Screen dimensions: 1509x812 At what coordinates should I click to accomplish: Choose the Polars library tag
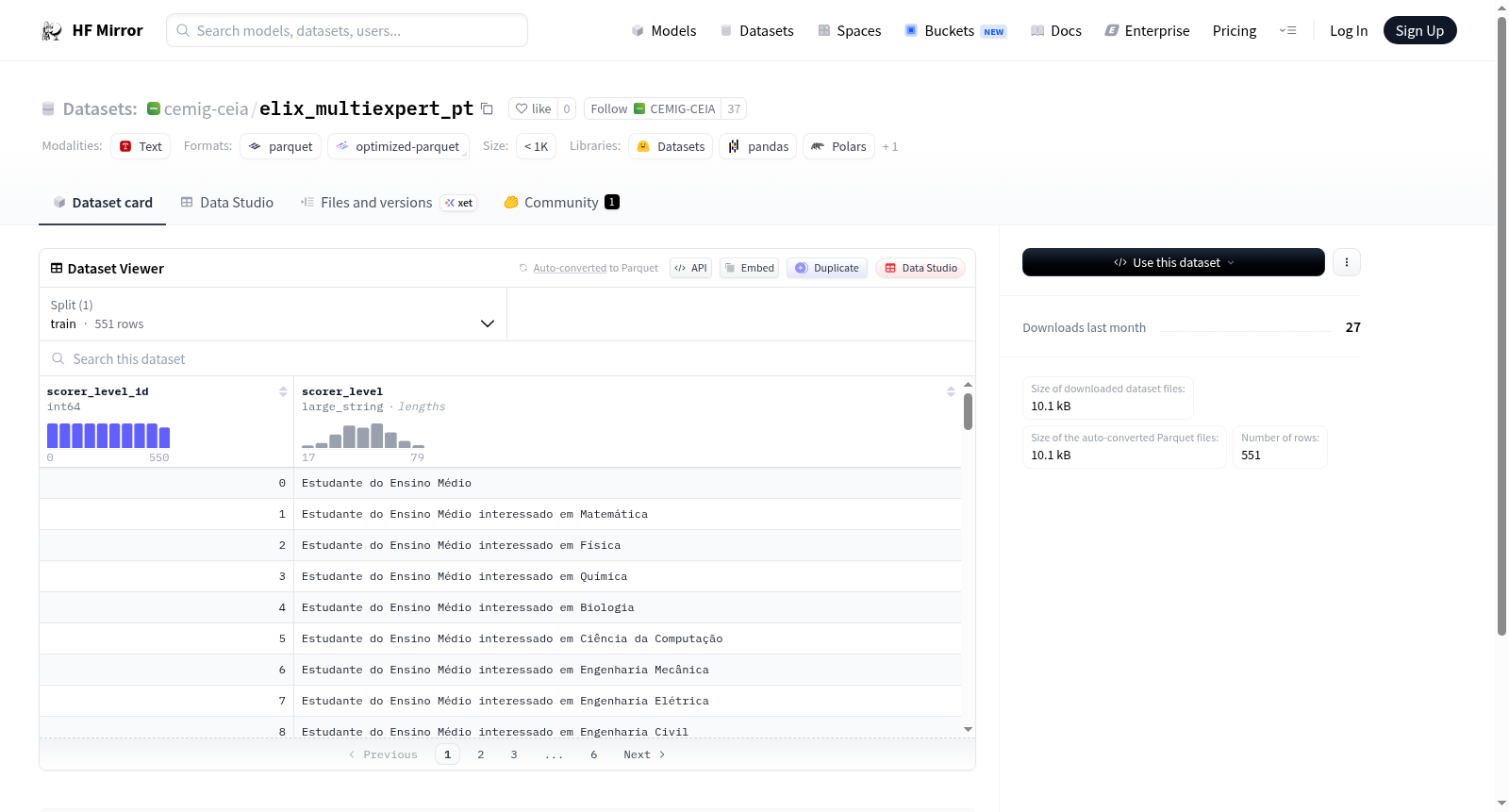click(x=838, y=146)
